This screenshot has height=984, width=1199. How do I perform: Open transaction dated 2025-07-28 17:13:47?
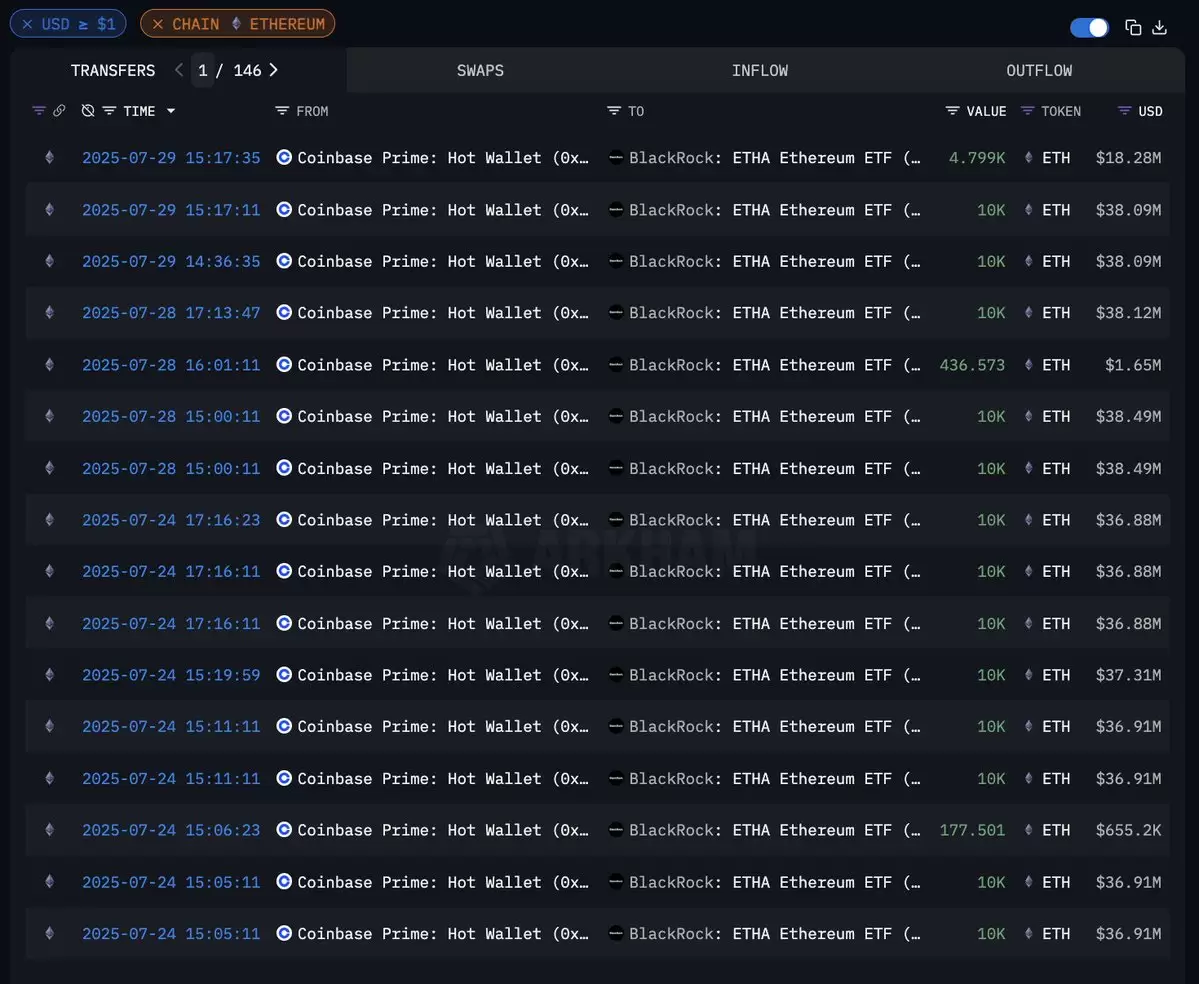(x=171, y=313)
